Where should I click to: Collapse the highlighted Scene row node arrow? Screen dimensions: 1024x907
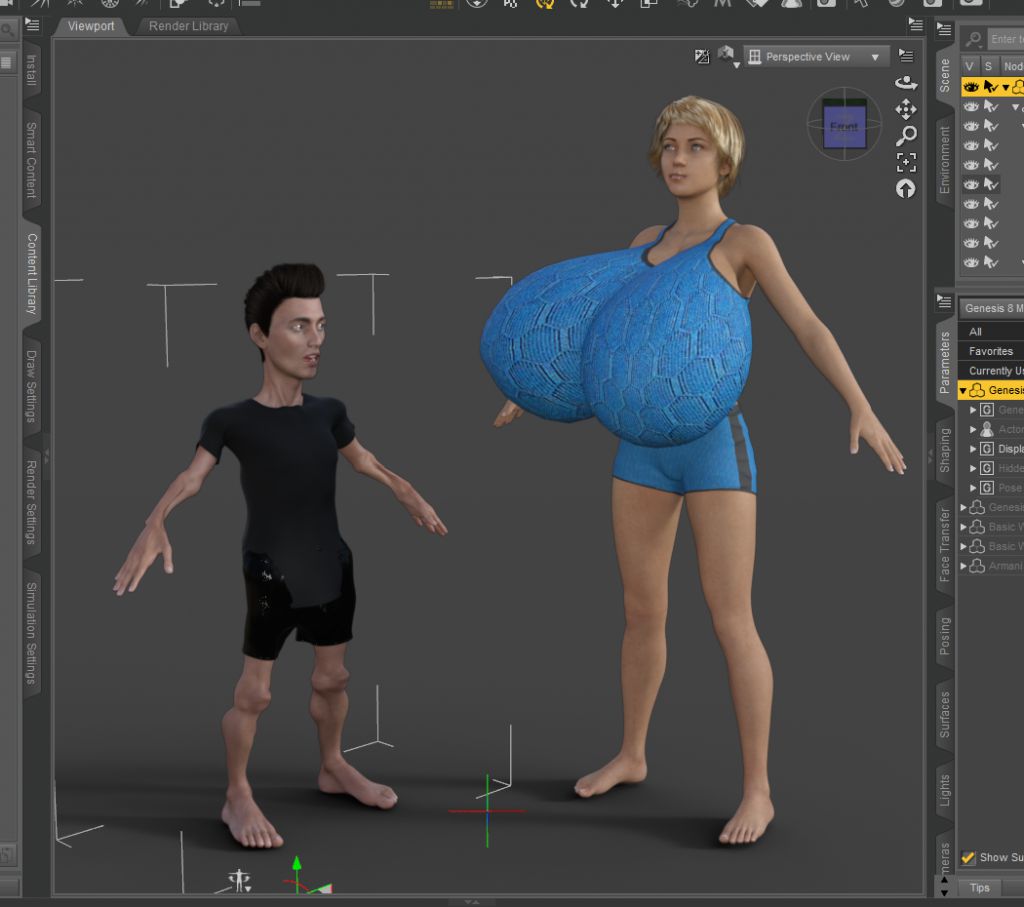tap(1006, 88)
